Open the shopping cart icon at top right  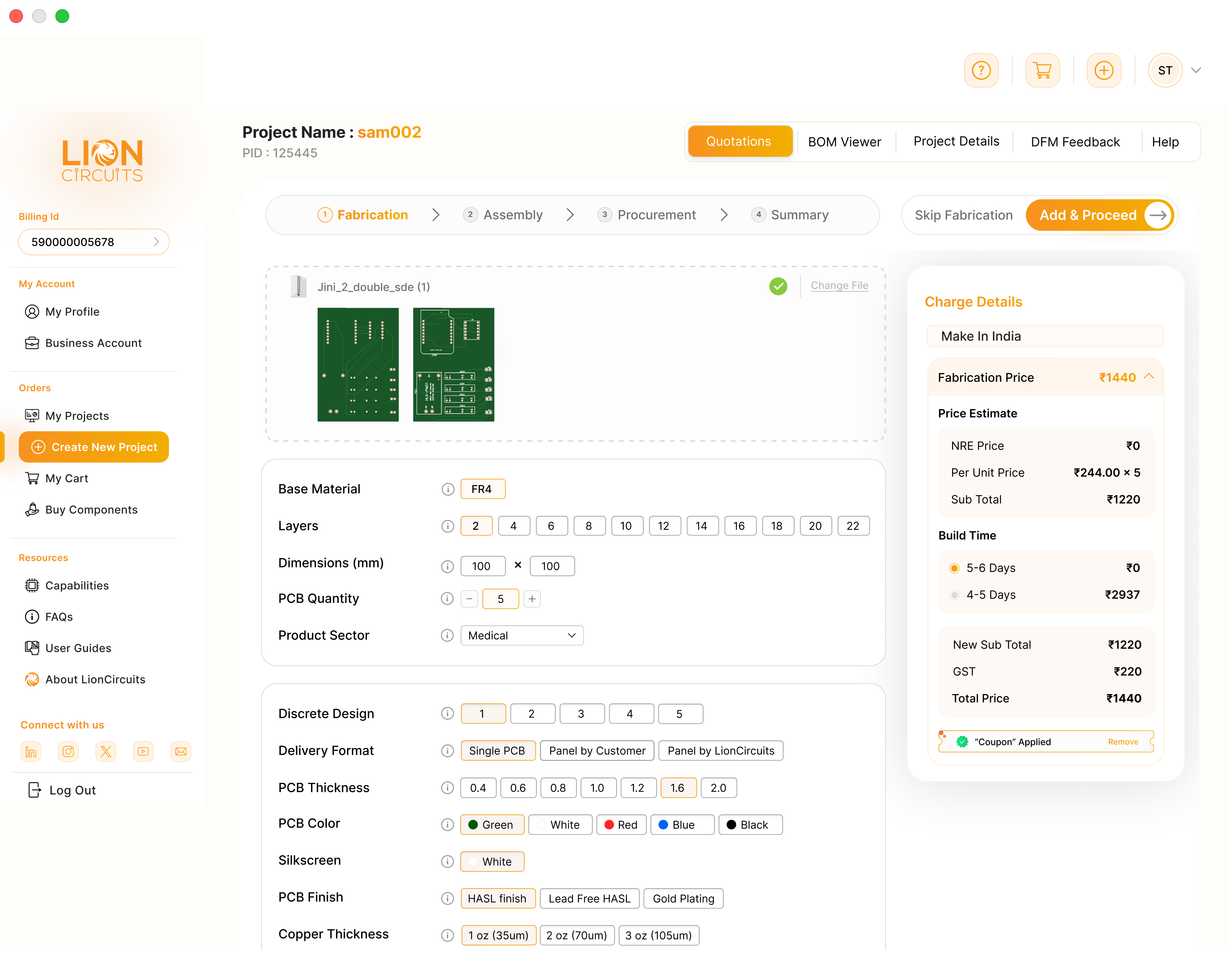(1043, 70)
